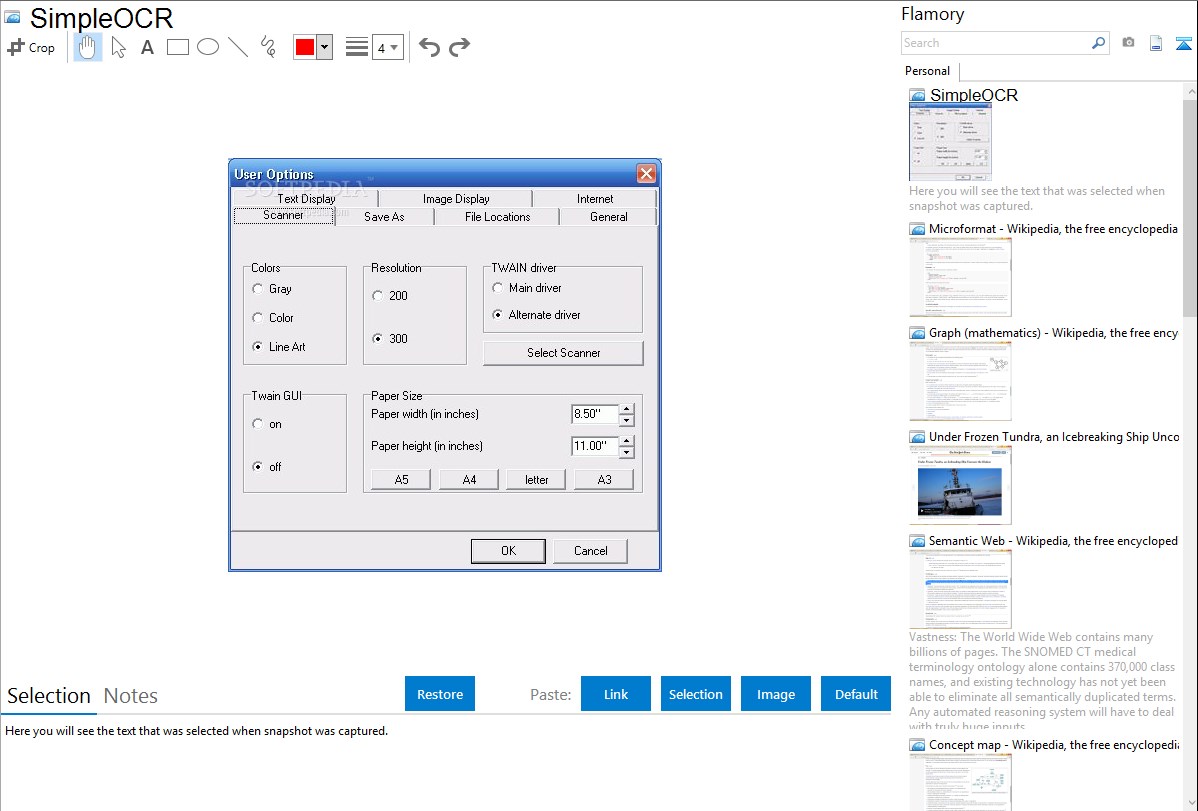Open the line width 4 dropdown
The width and height of the screenshot is (1198, 811).
tap(387, 47)
